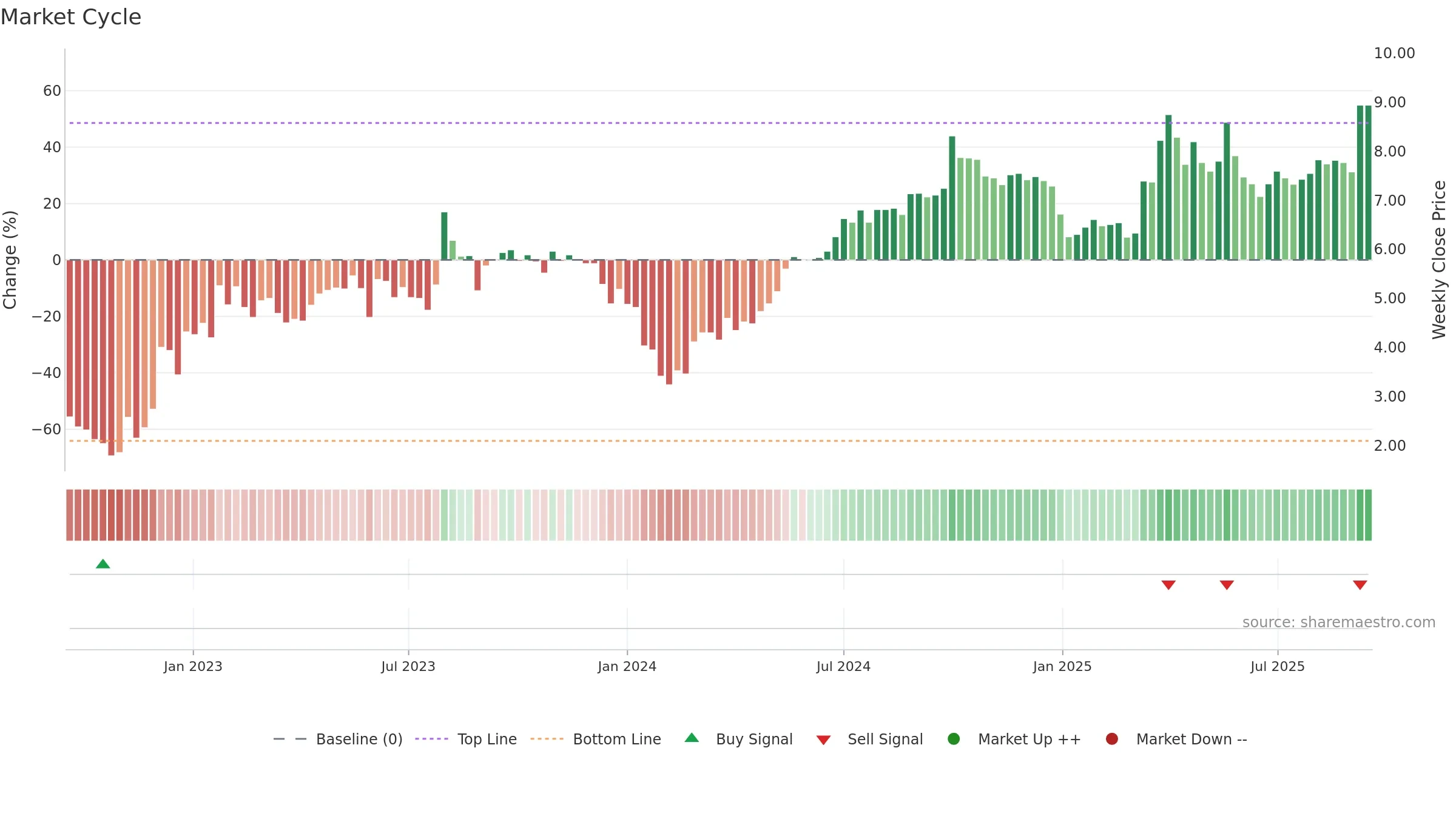The height and width of the screenshot is (819, 1456).
Task: Click the Jul 2025 axis label
Action: click(x=1278, y=666)
